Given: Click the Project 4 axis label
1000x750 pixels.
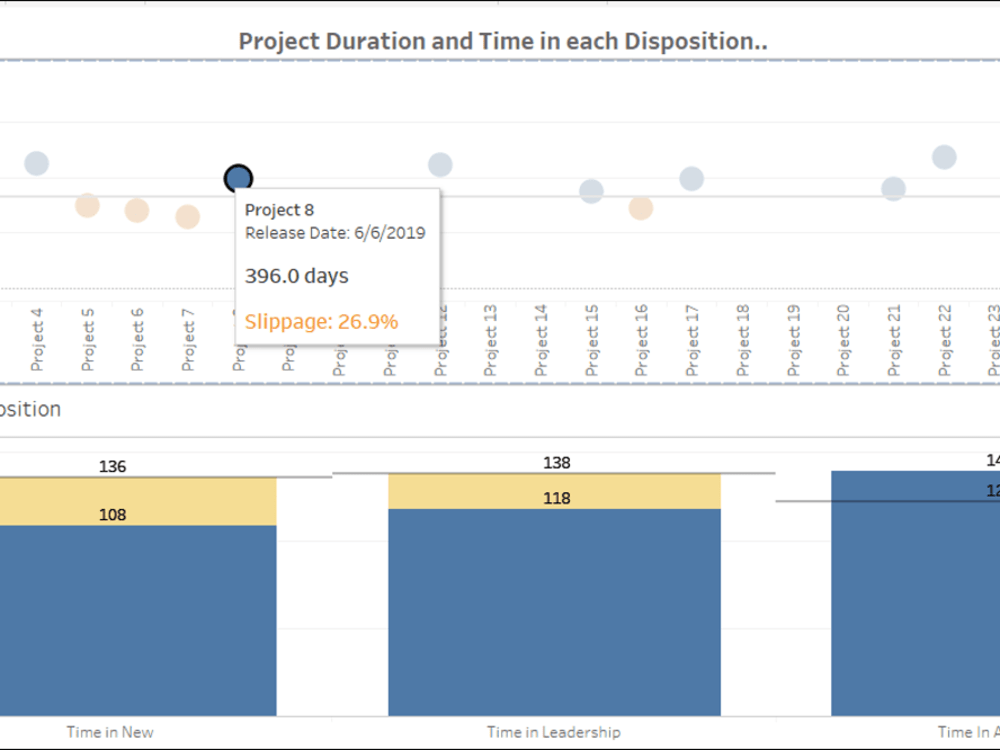Looking at the screenshot, I should [36, 330].
